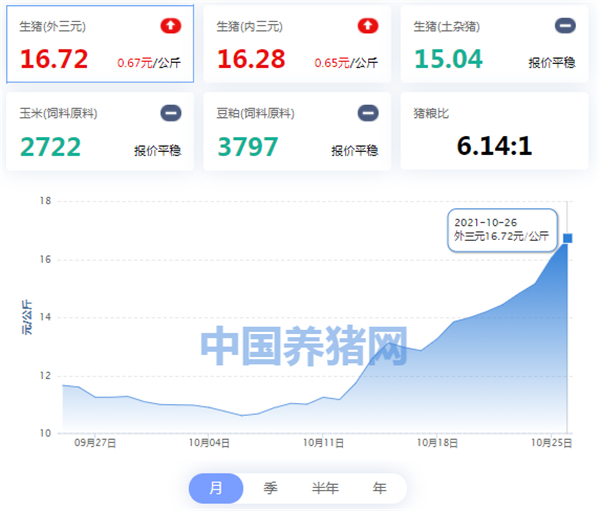Click the stable minus icon on 玉米 card
Image resolution: width=600 pixels, height=511 pixels.
click(171, 113)
